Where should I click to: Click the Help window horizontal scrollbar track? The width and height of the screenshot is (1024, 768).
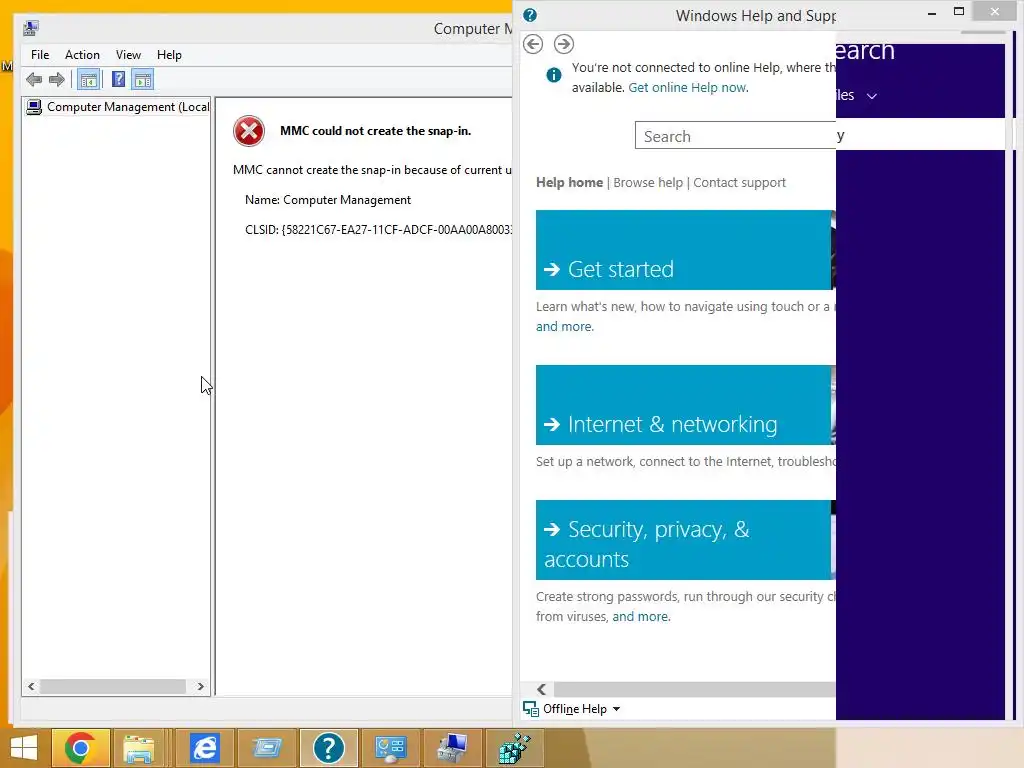pyautogui.click(x=694, y=689)
